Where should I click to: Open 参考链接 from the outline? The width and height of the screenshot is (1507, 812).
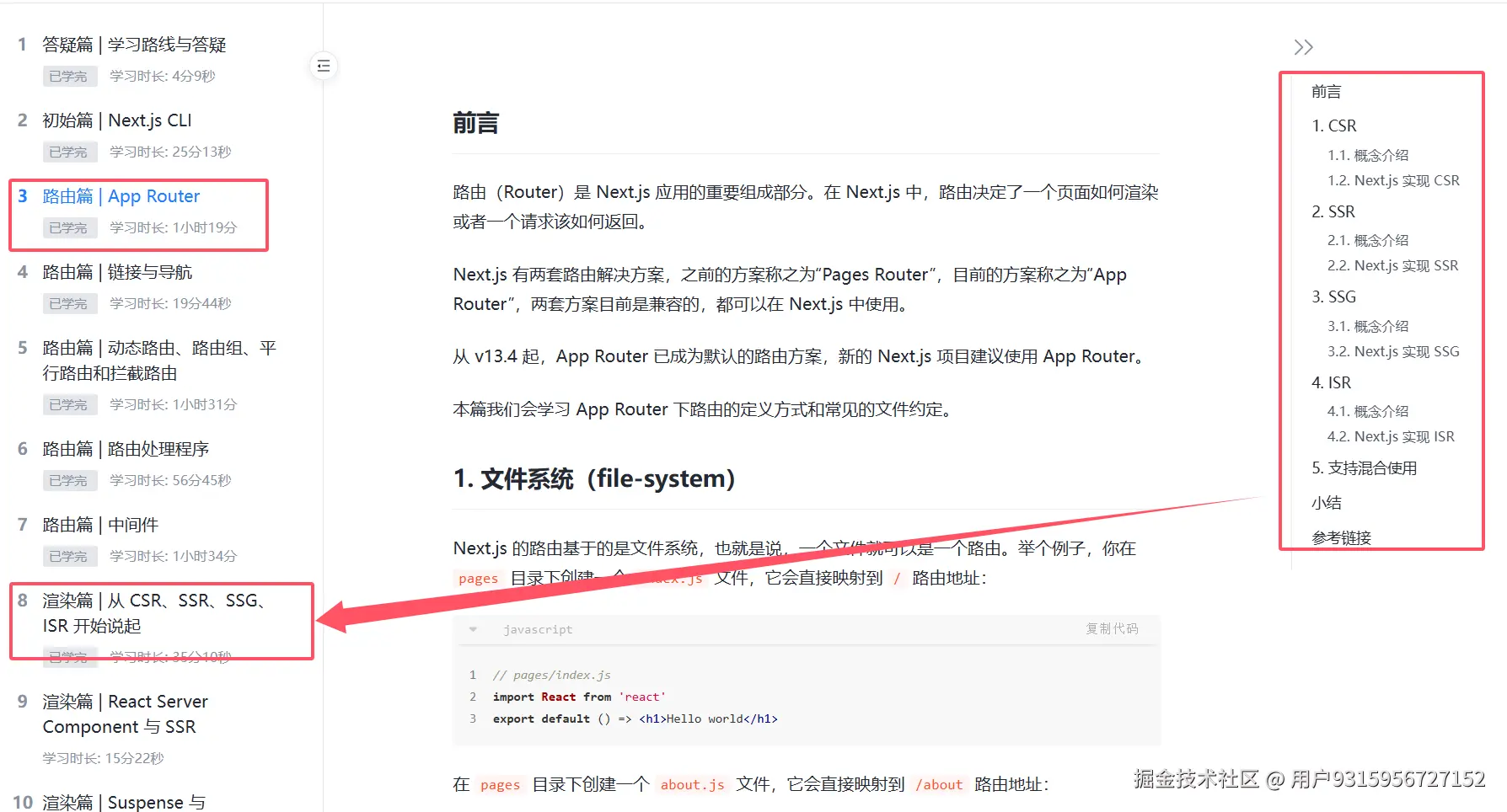(1341, 537)
